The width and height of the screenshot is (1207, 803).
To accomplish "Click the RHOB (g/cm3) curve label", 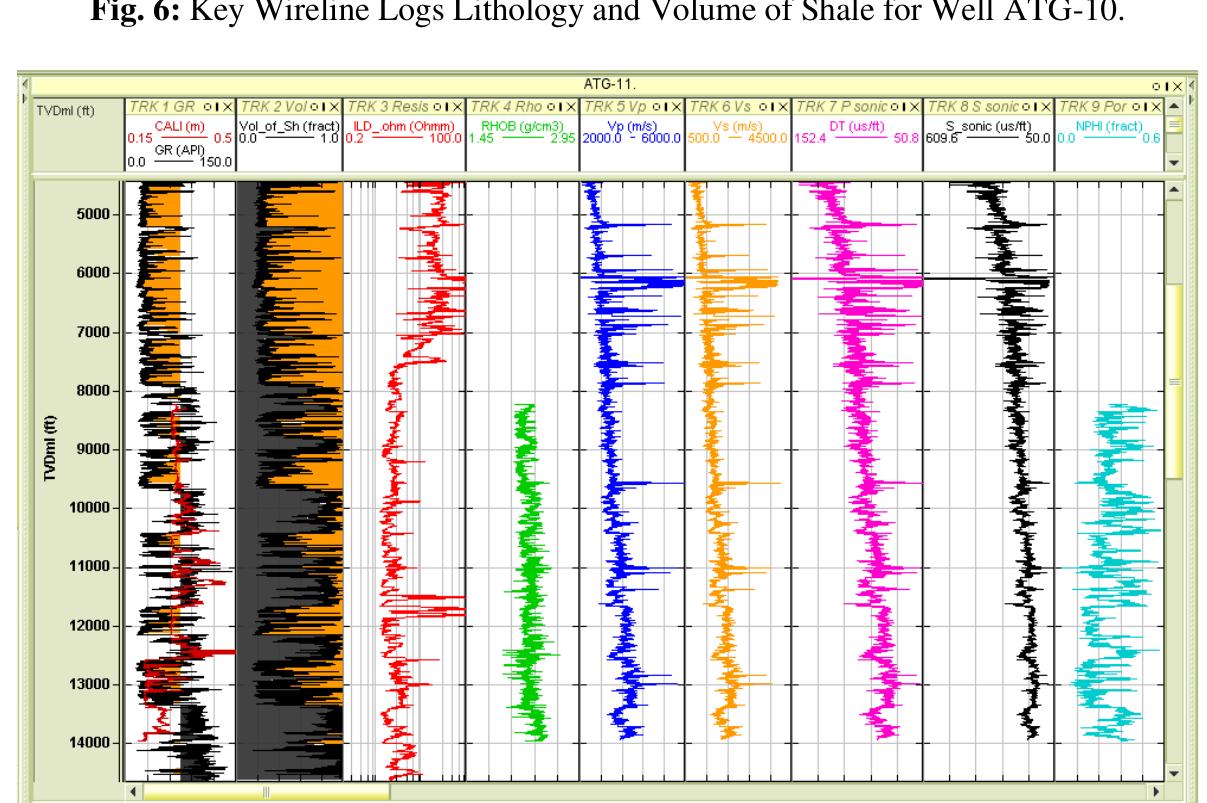I will point(522,125).
